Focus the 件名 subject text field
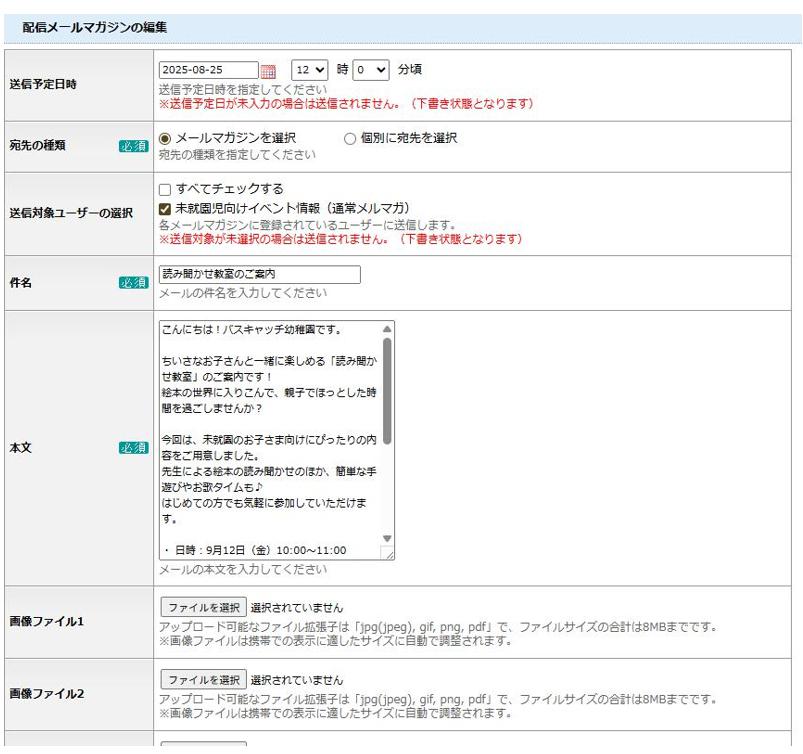803x754 pixels. pyautogui.click(x=259, y=275)
